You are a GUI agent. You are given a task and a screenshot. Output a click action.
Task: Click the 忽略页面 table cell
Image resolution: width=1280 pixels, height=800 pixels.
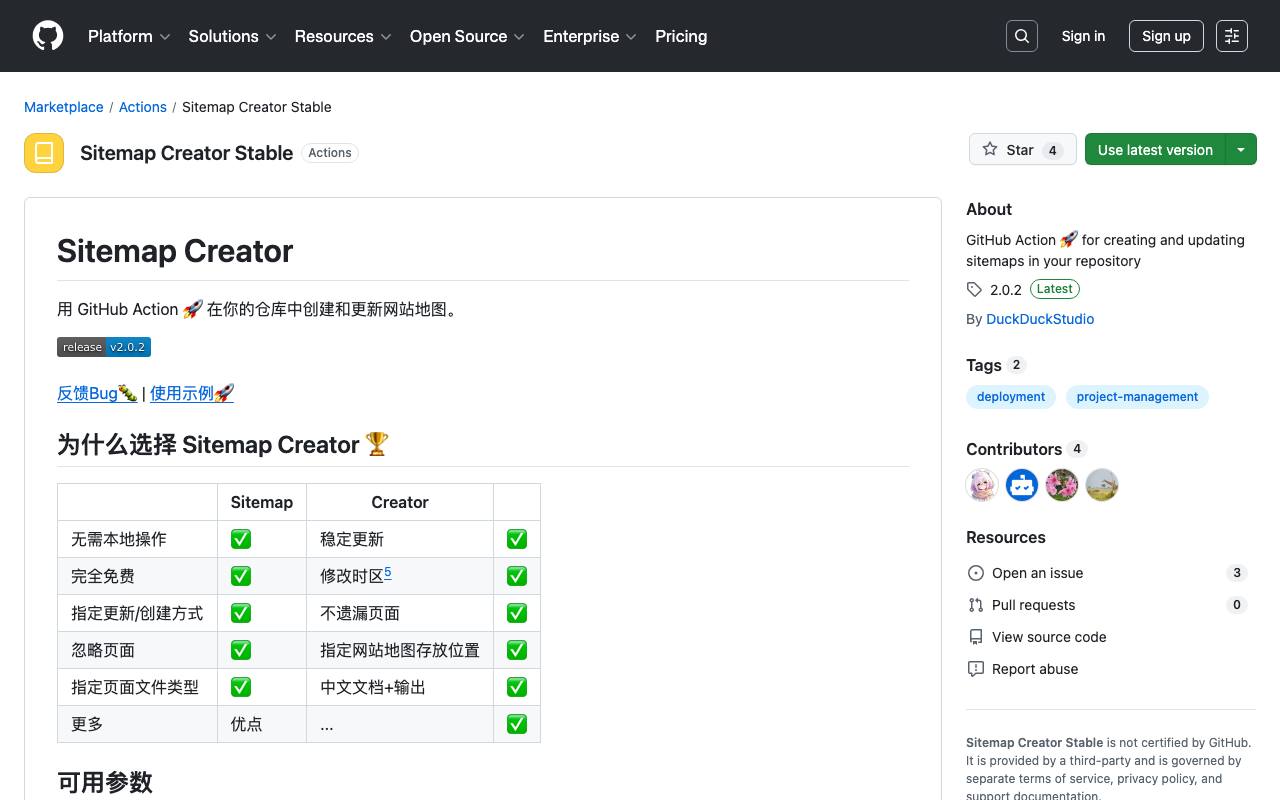pyautogui.click(x=138, y=650)
